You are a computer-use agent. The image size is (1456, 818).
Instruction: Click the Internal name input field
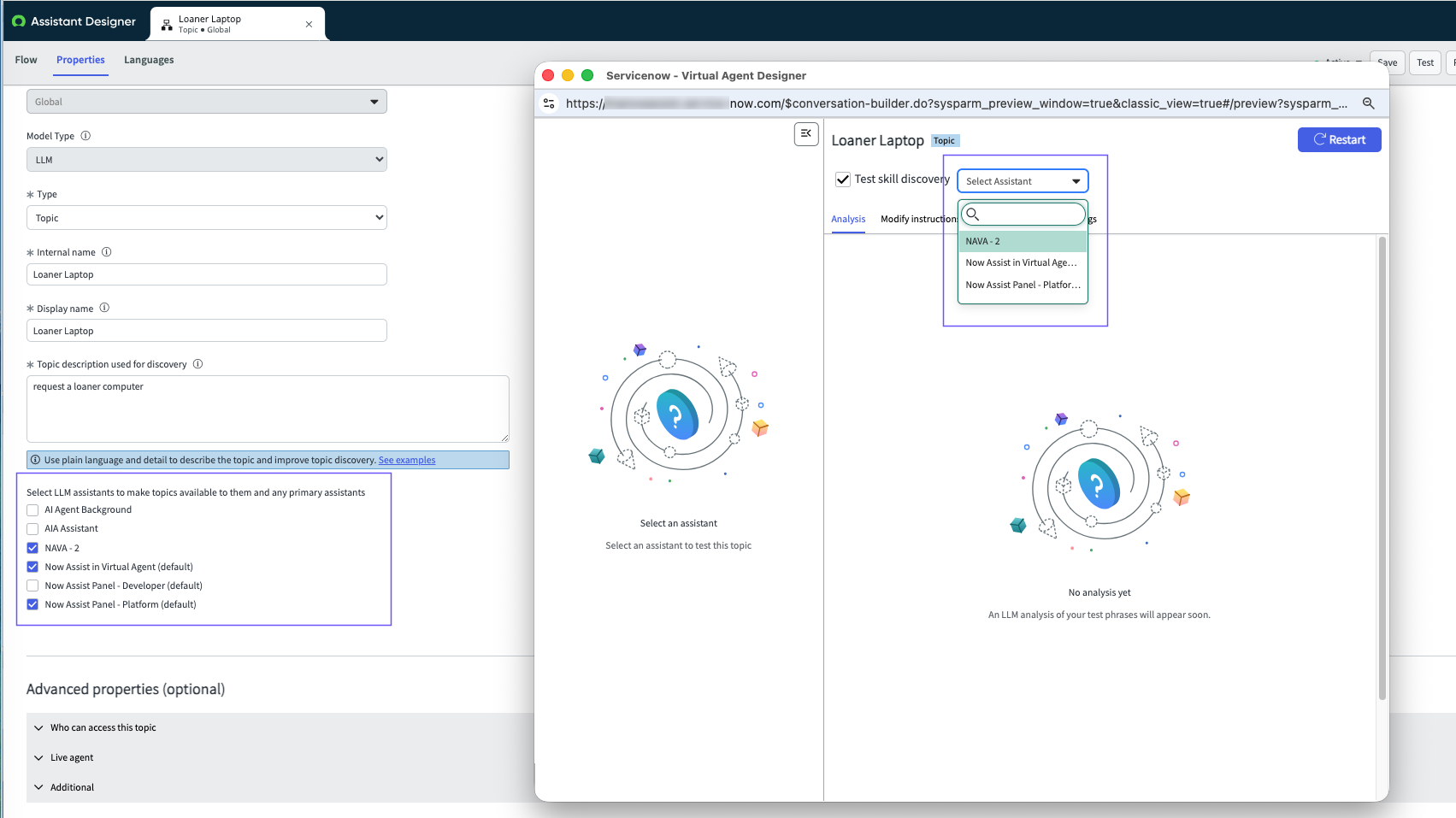(207, 274)
